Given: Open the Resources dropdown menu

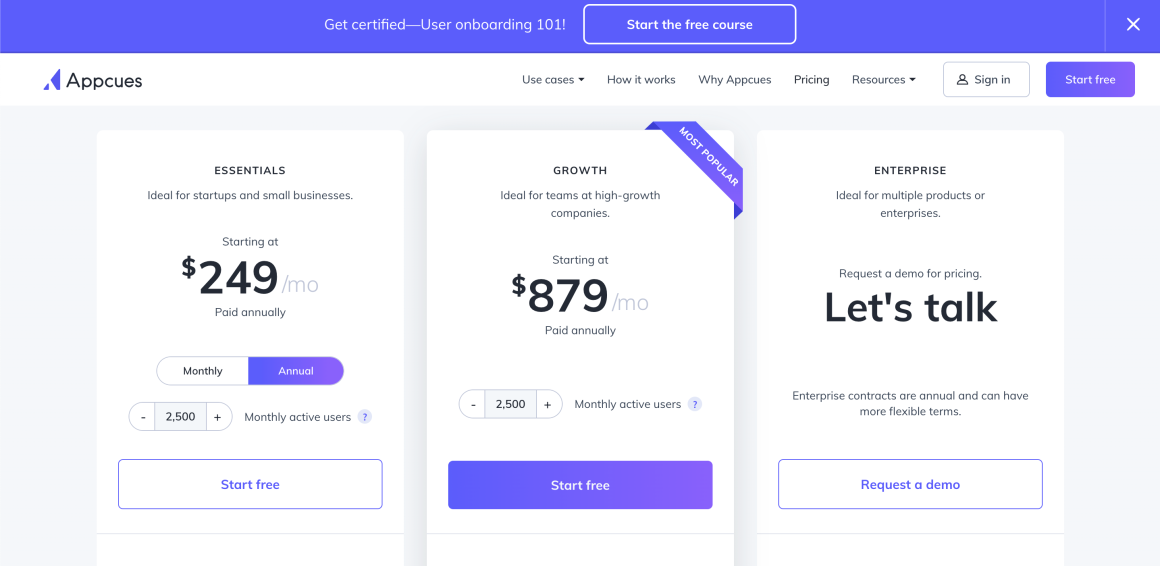Looking at the screenshot, I should pos(884,79).
